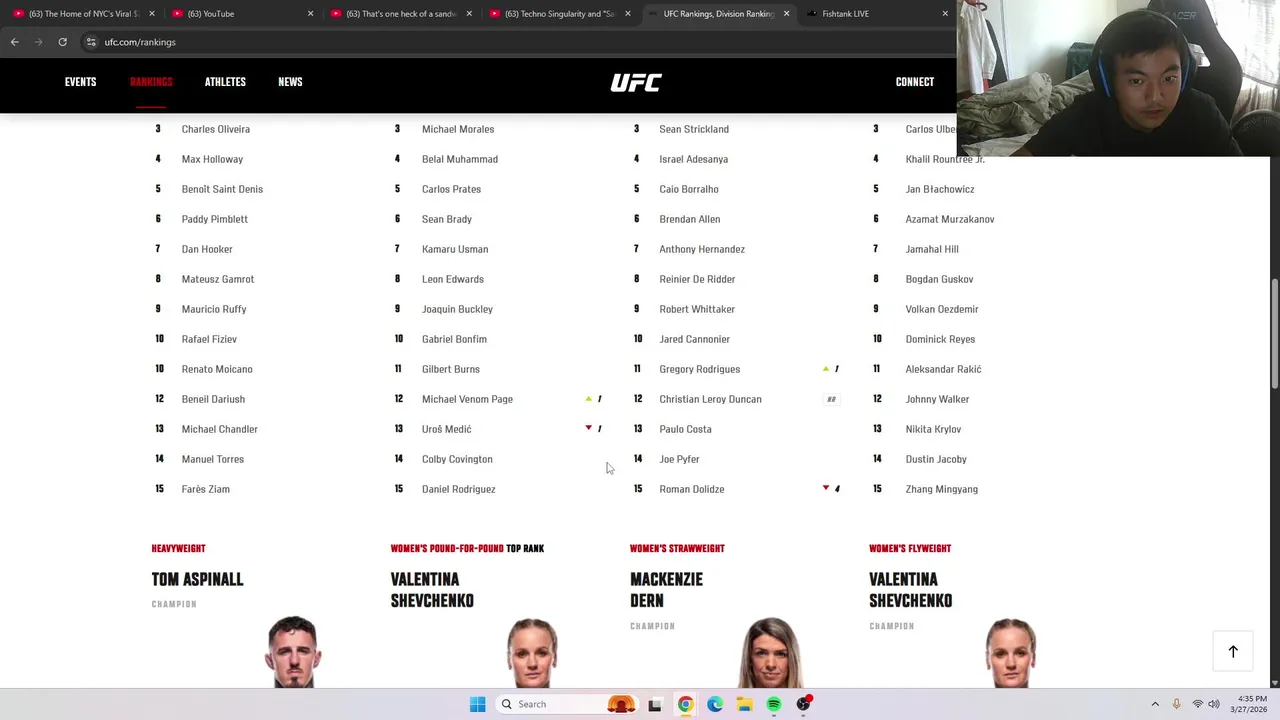The image size is (1280, 720).
Task: Open the Events menu
Action: 81,82
